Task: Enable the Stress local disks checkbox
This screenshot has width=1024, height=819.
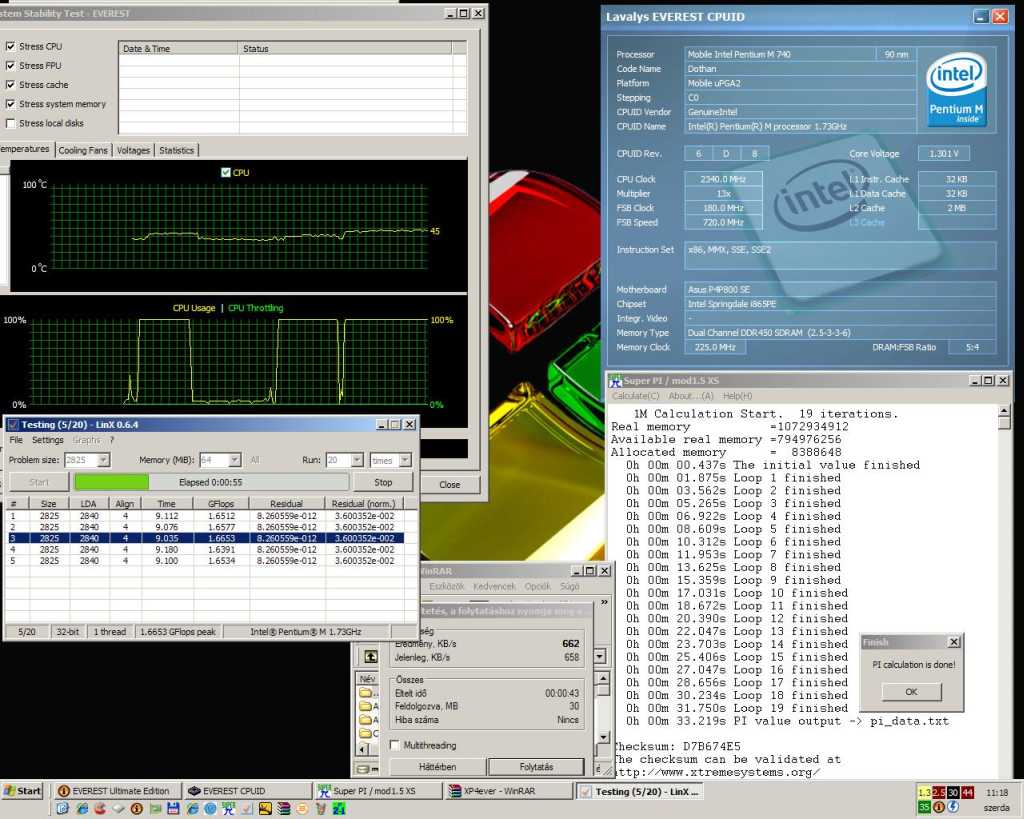Action: pyautogui.click(x=11, y=123)
